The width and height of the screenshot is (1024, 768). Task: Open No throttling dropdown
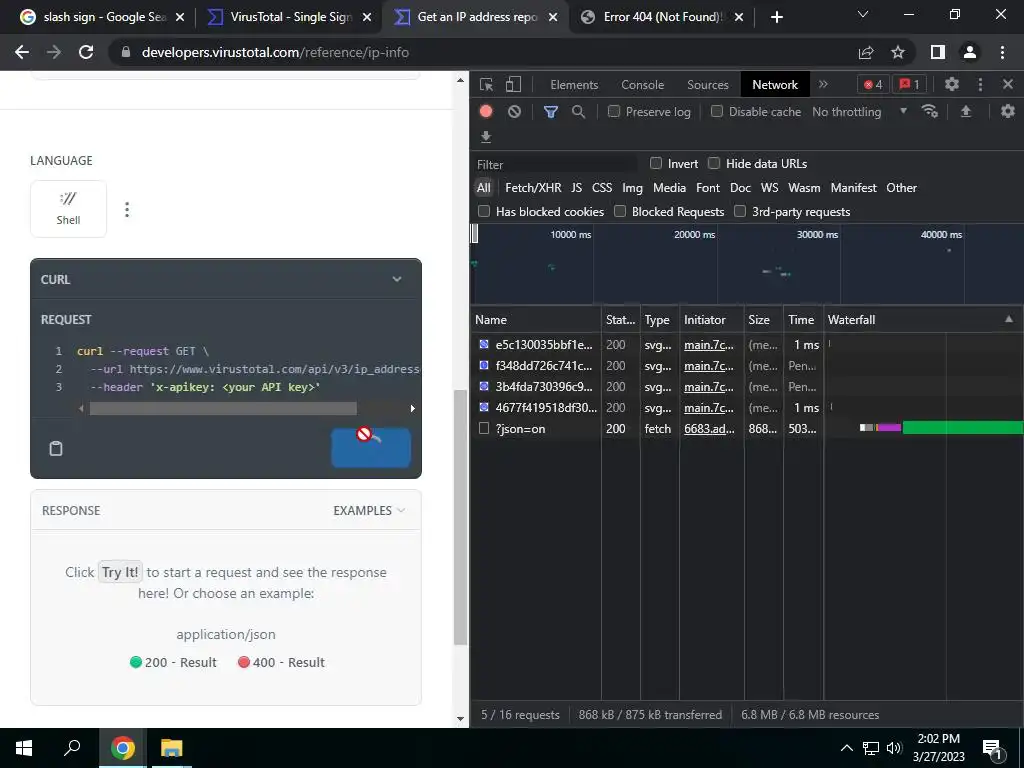(859, 112)
